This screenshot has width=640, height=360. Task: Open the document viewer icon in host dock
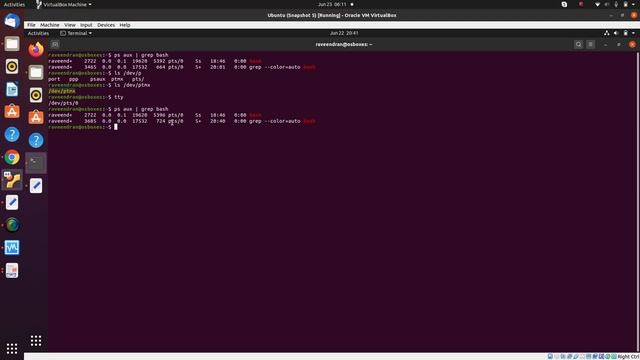[12, 270]
